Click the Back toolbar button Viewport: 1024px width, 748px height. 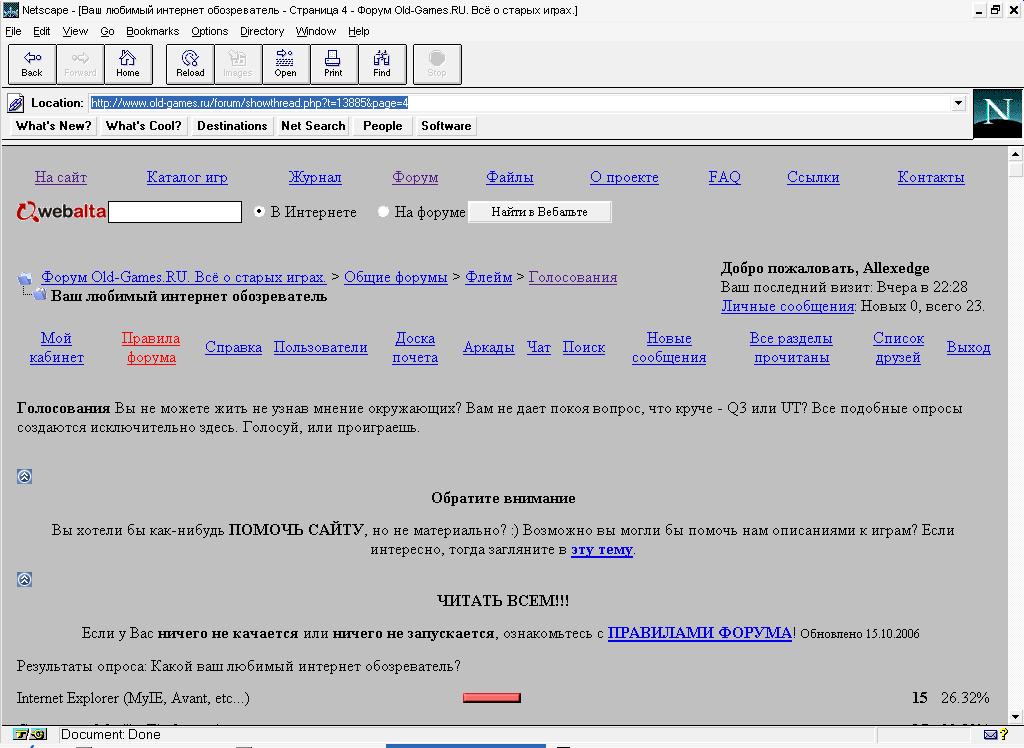click(x=32, y=64)
